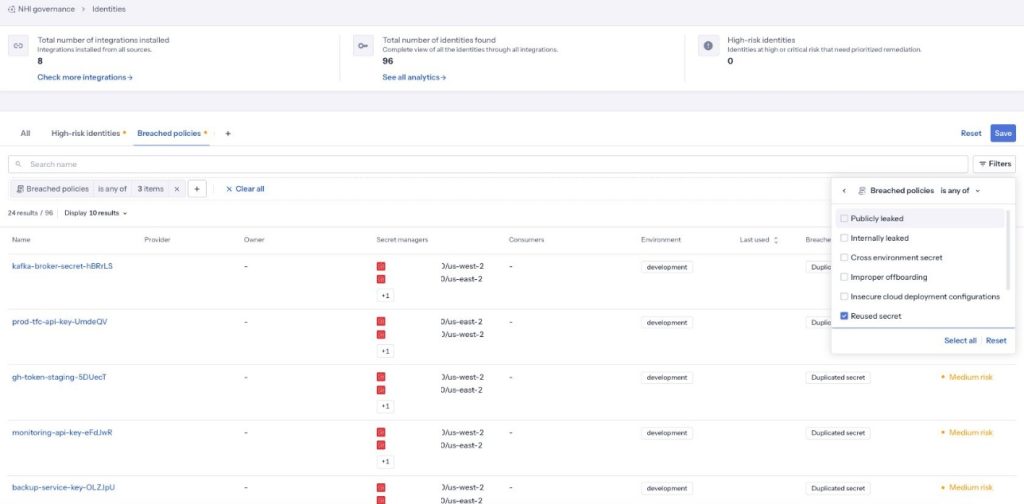Open See all analytics link
Viewport: 1024px width, 504px height.
[x=414, y=78]
